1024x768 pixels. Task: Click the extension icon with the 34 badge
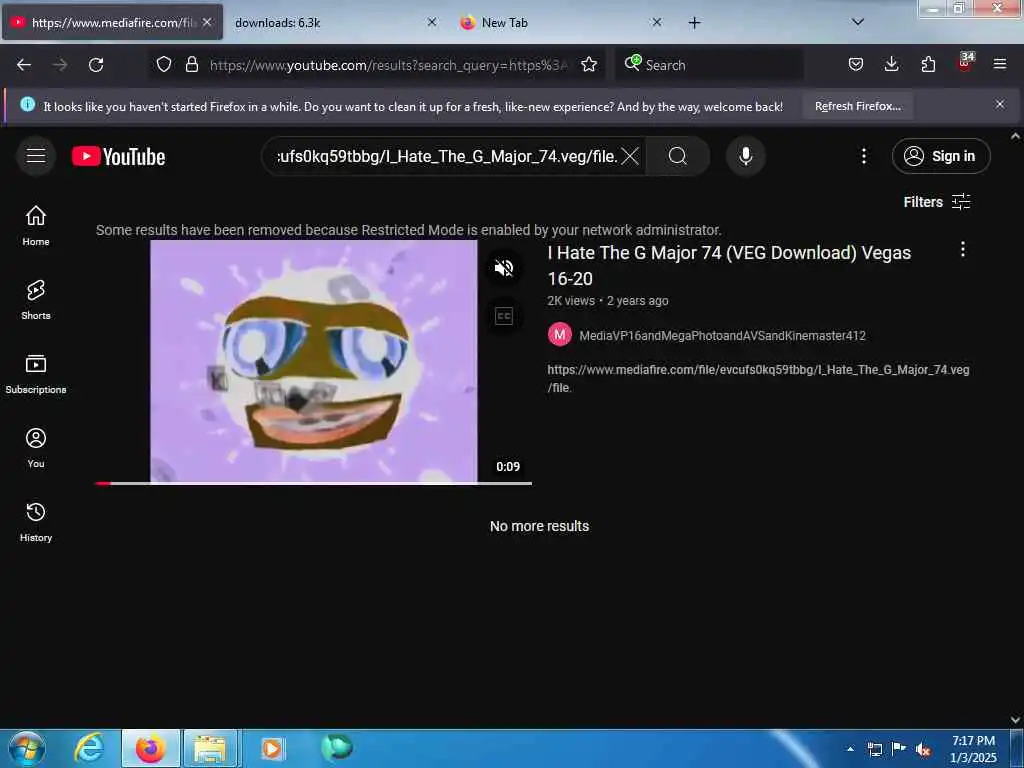point(965,63)
